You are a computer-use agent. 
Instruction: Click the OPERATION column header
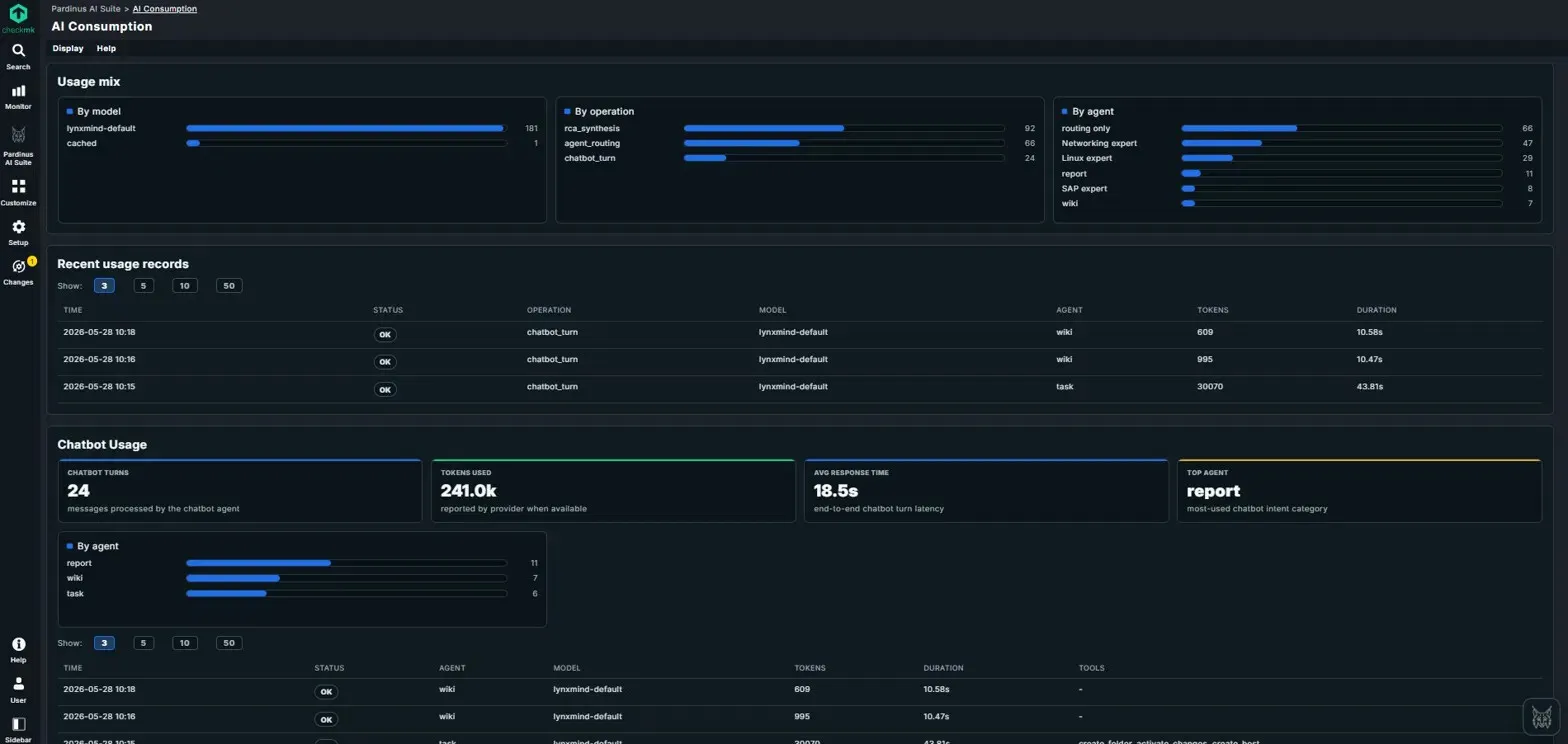pos(549,310)
